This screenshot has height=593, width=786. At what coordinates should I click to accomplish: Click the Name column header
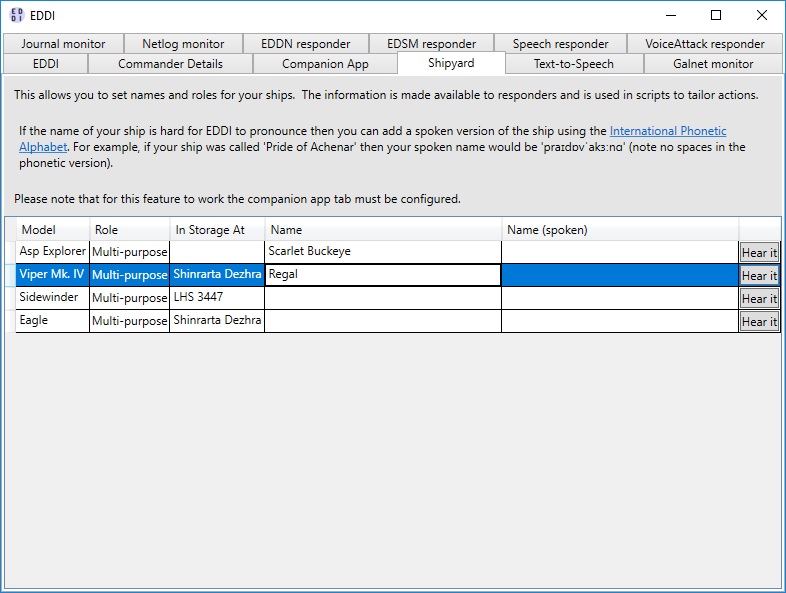tap(383, 230)
